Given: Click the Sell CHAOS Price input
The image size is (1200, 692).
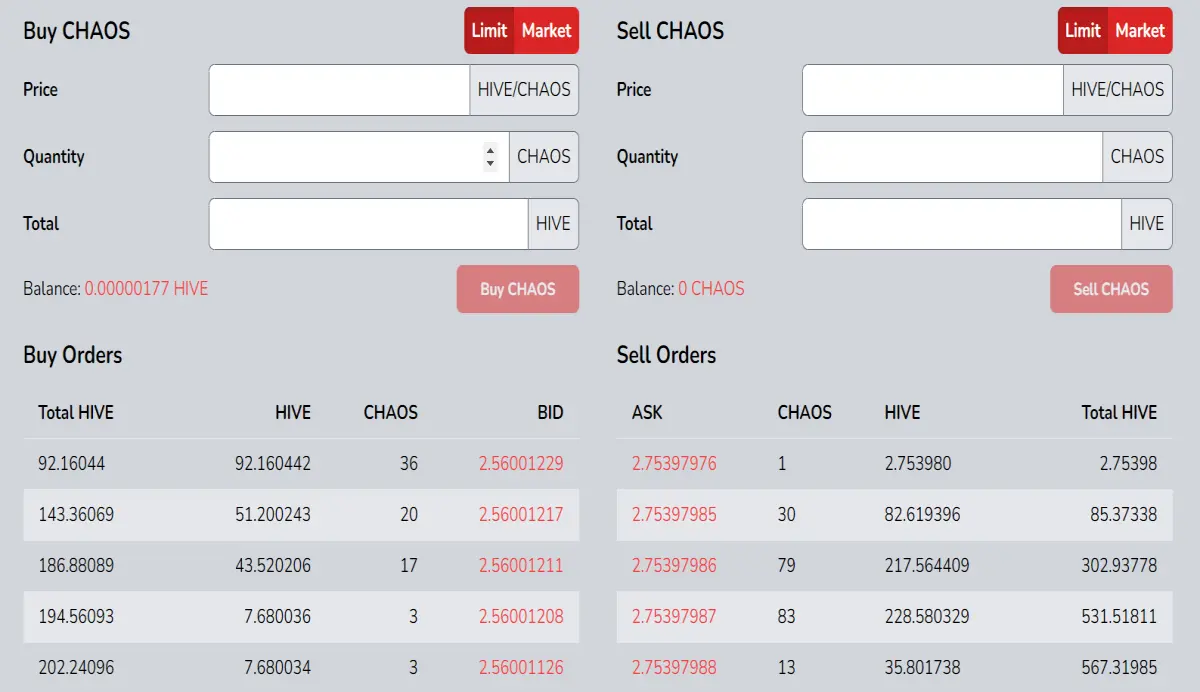Looking at the screenshot, I should pos(933,90).
